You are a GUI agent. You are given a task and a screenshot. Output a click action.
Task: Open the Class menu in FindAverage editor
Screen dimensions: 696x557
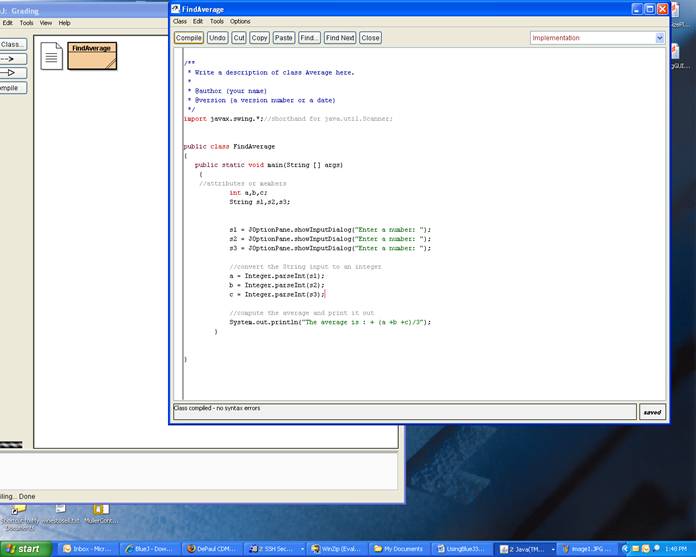(x=180, y=21)
